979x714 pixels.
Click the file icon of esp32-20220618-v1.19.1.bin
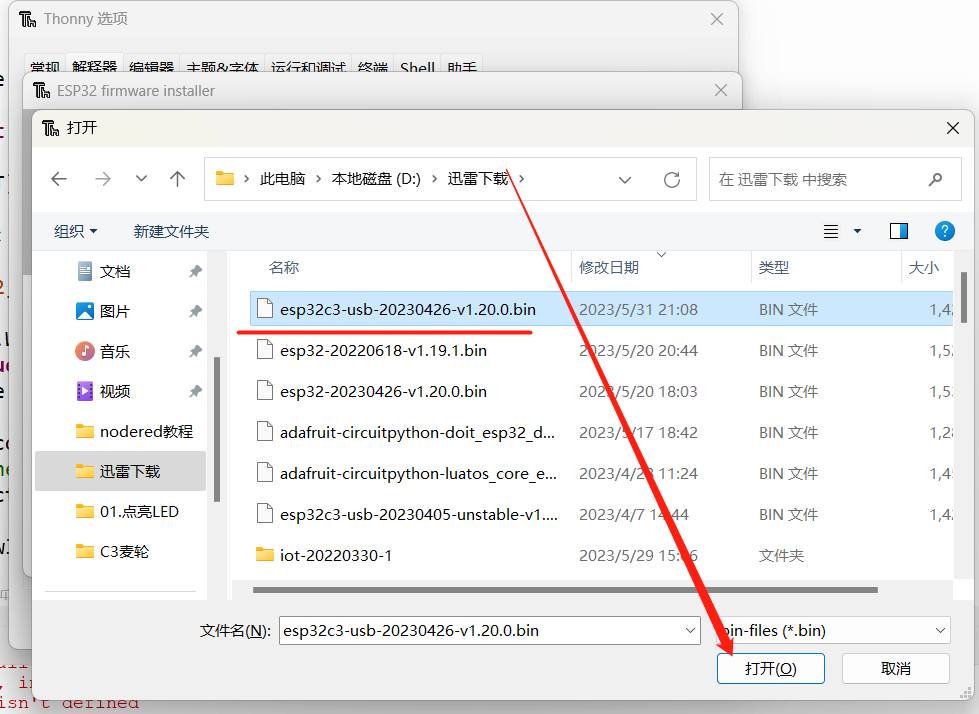click(265, 350)
